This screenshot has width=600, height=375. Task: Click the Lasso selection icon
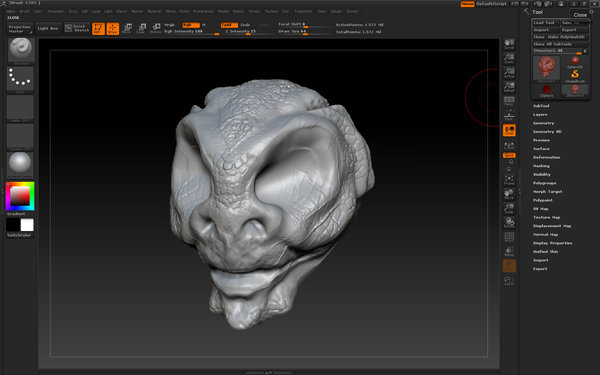click(x=509, y=281)
